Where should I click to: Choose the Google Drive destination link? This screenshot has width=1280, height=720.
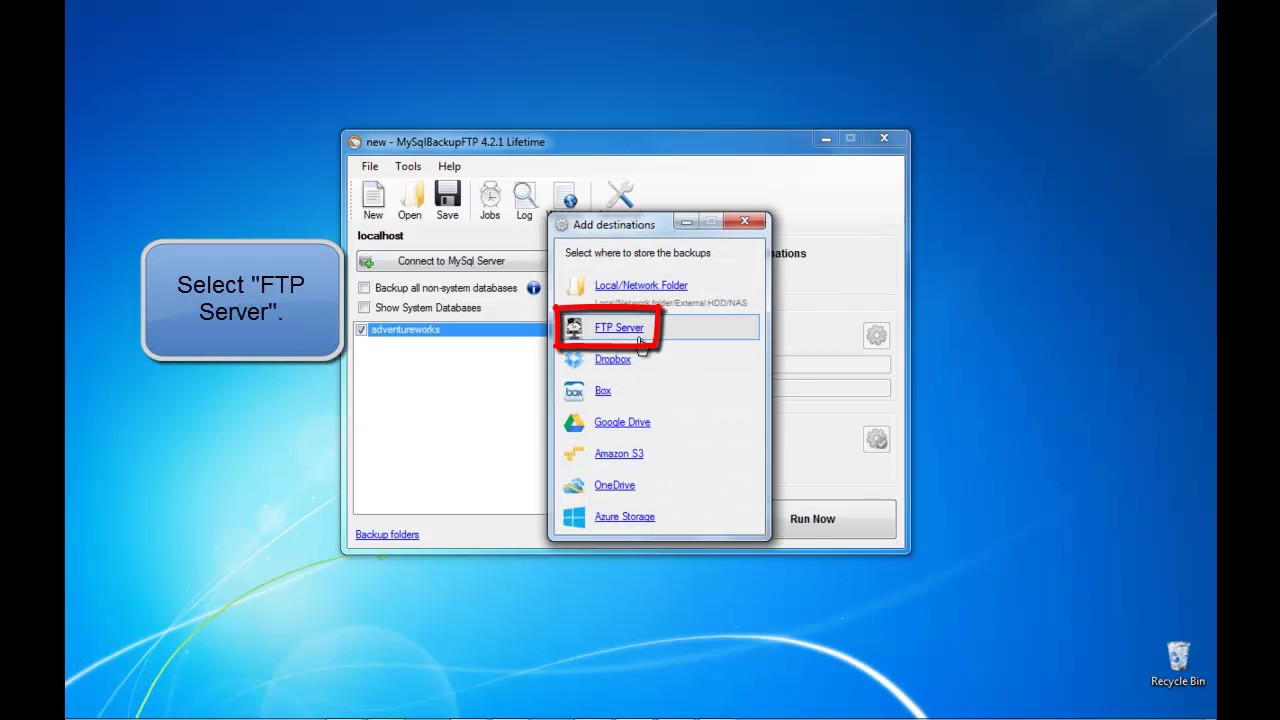[x=622, y=422]
